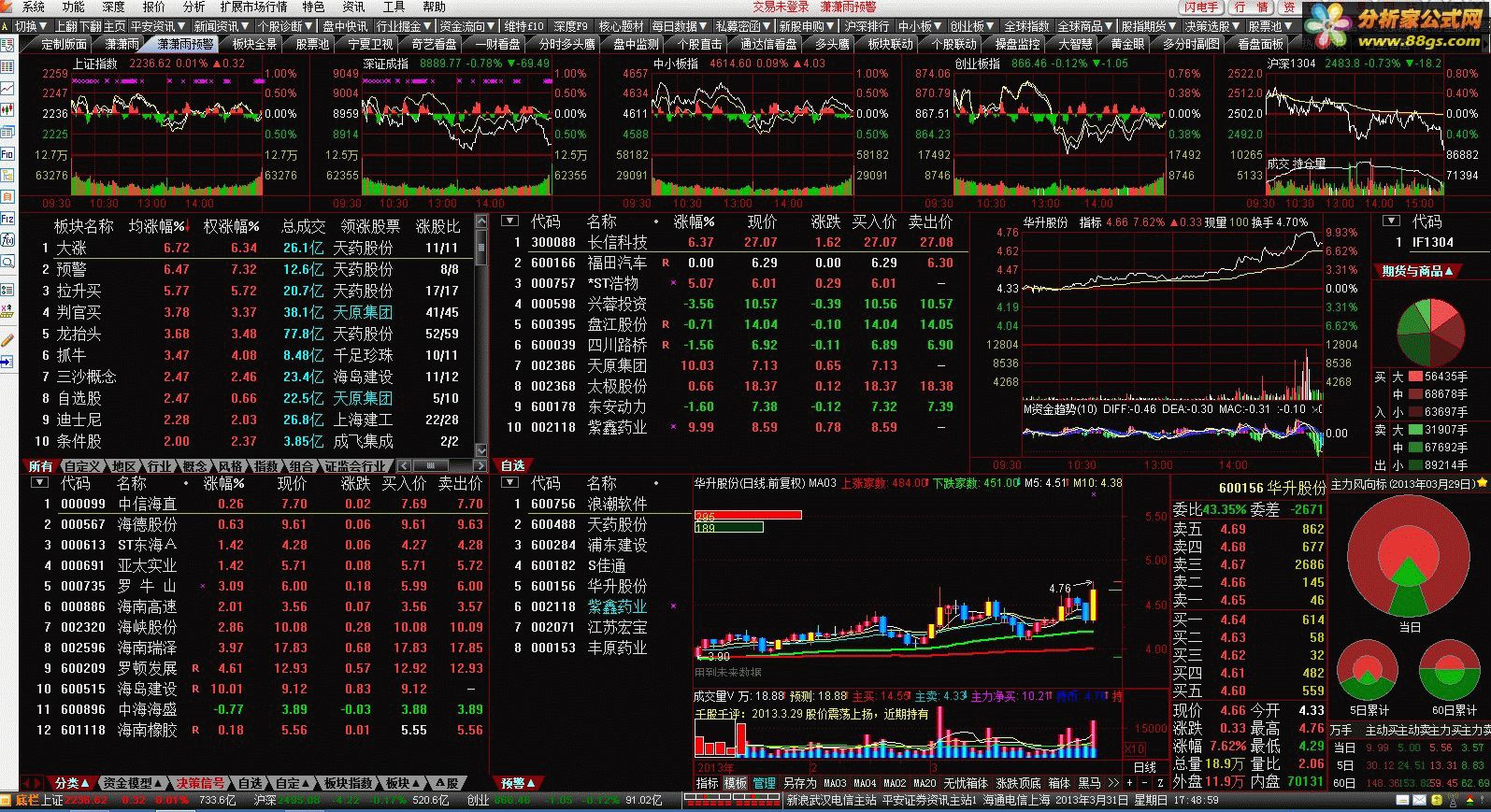Select the 日线 period label at the chart's right edge
The width and height of the screenshot is (1491, 812).
click(1145, 768)
